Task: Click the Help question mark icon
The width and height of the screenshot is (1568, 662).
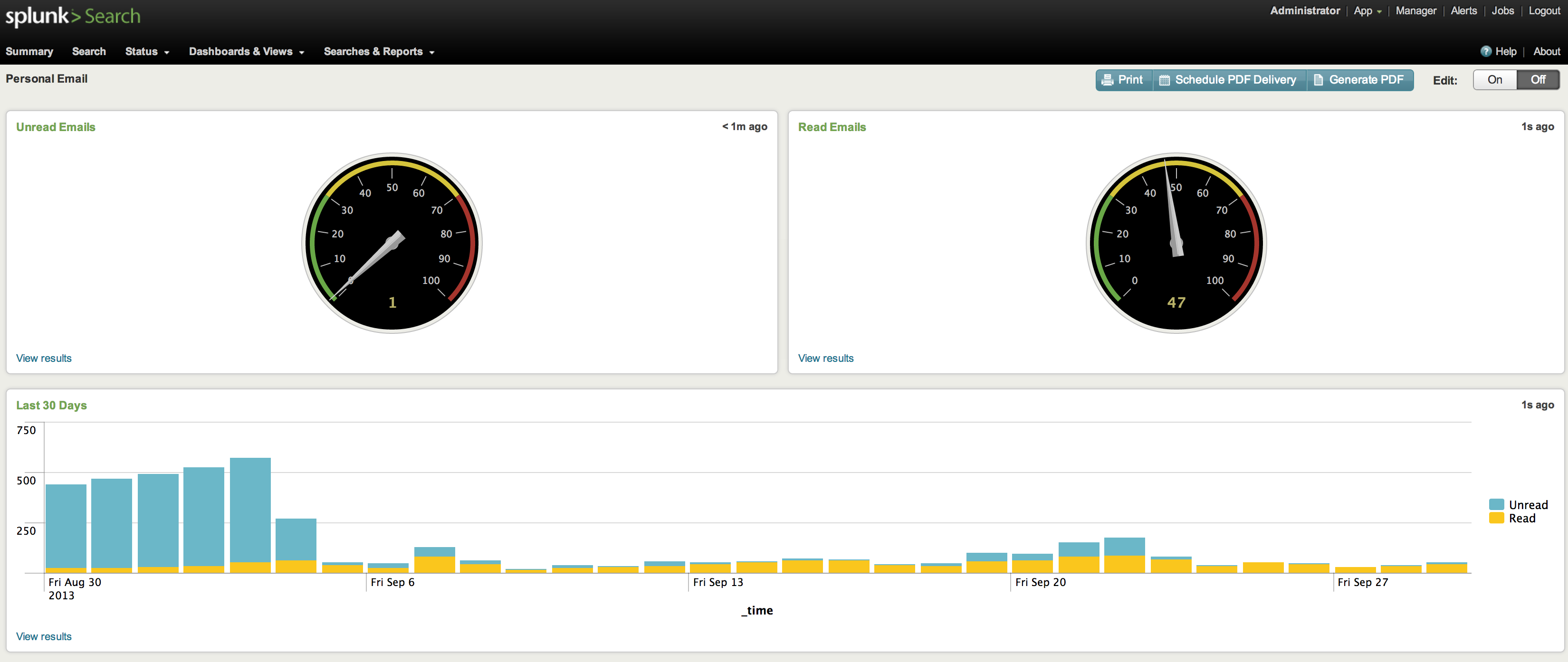Action: coord(1486,52)
